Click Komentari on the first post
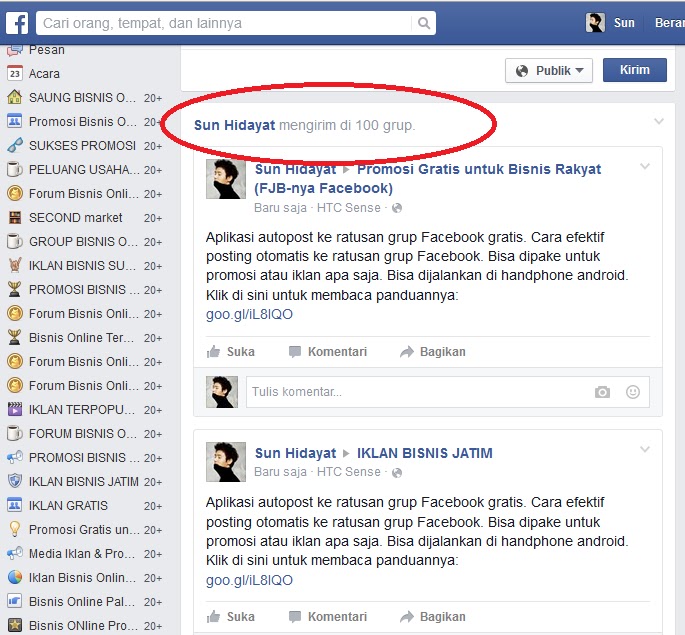685x635 pixels. click(328, 352)
